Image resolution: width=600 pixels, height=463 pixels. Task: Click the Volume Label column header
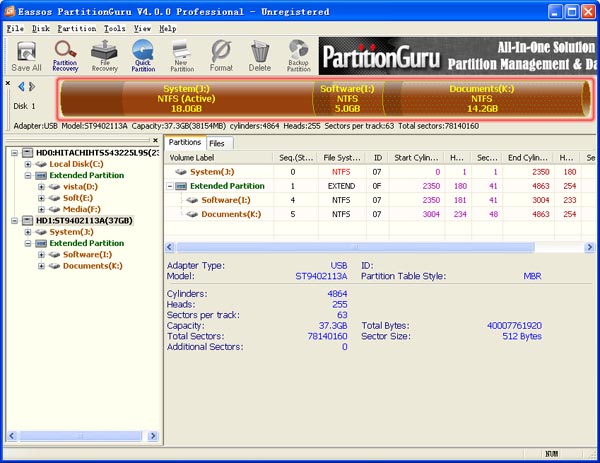pos(219,158)
